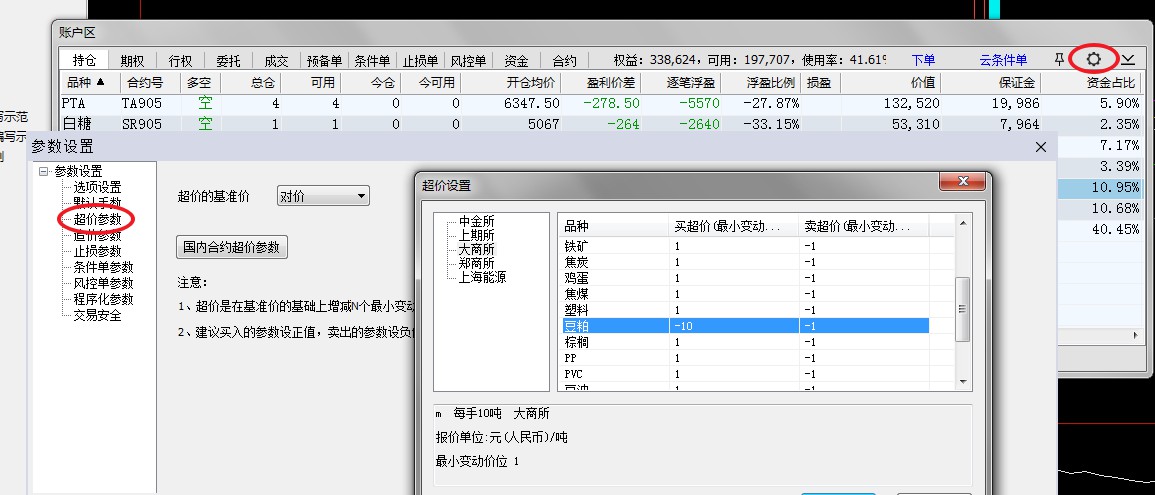The image size is (1155, 495).
Task: Click the 国内合约超价参数 button
Action: (232, 246)
